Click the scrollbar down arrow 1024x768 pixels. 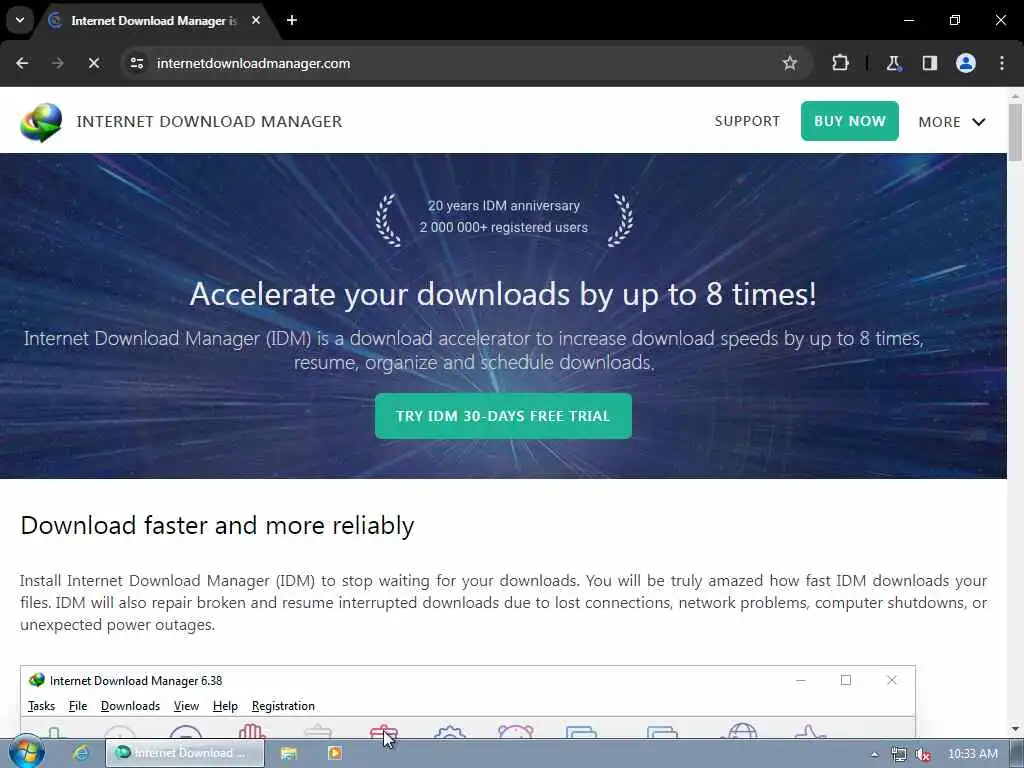coord(1015,729)
